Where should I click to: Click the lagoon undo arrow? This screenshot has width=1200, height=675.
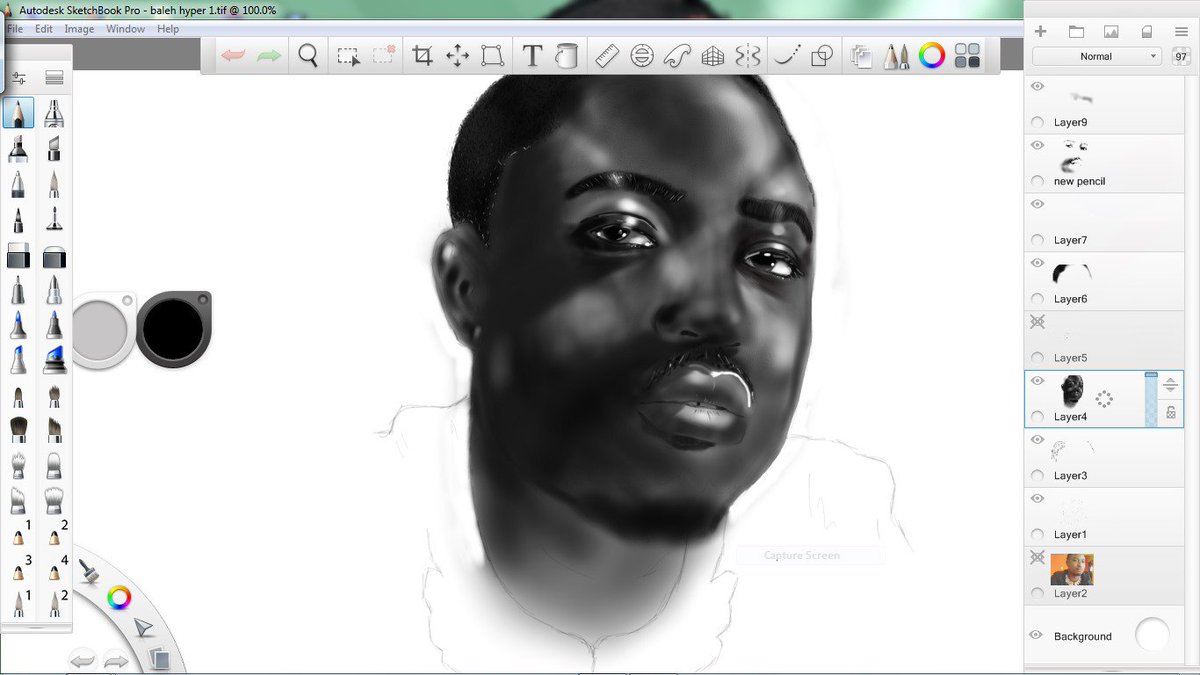tap(82, 660)
